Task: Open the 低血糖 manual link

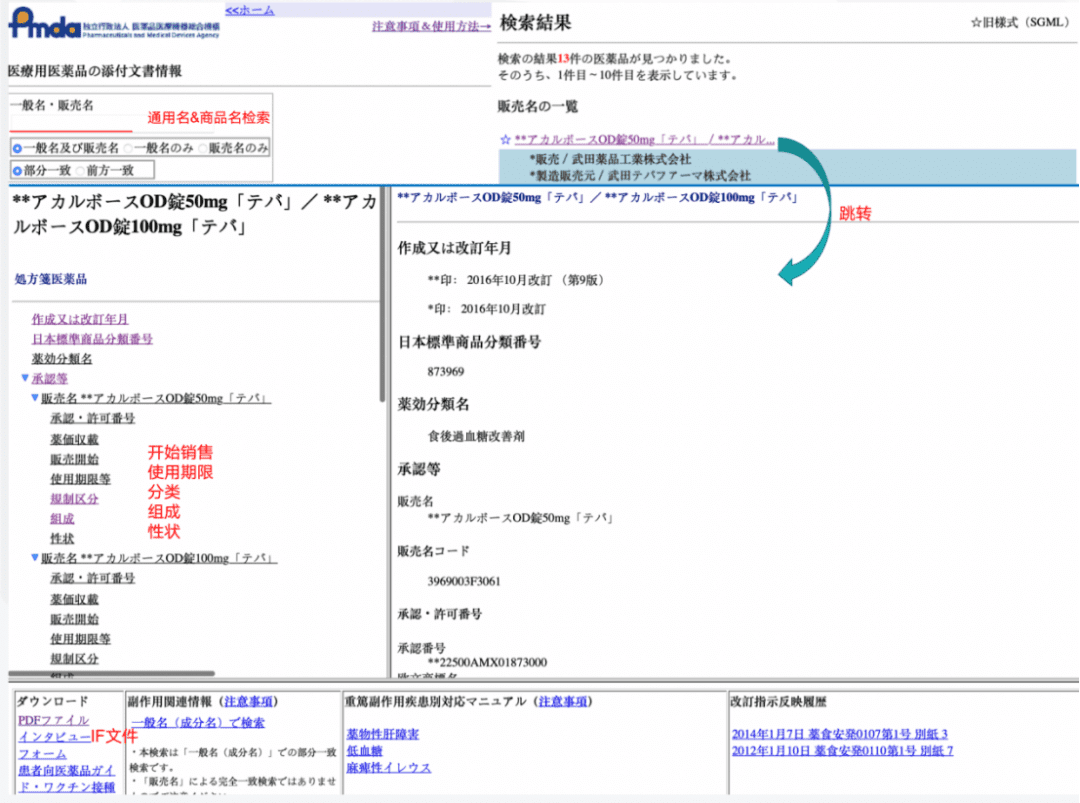Action: 364,751
